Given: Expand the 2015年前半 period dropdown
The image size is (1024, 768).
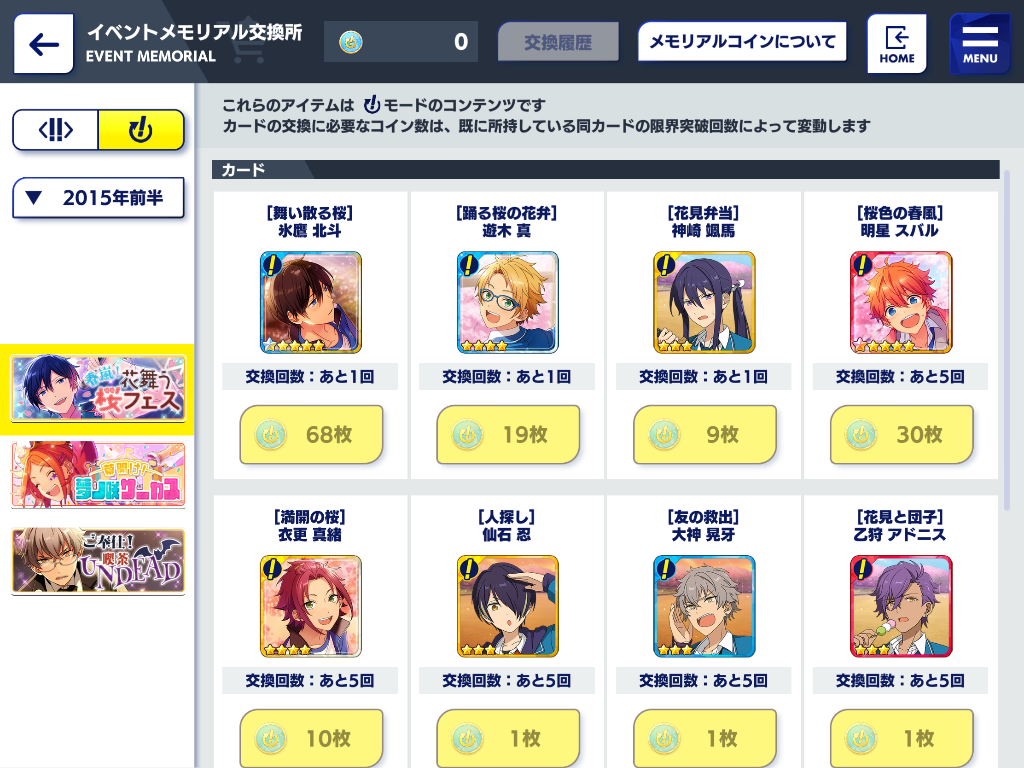Looking at the screenshot, I should (99, 198).
